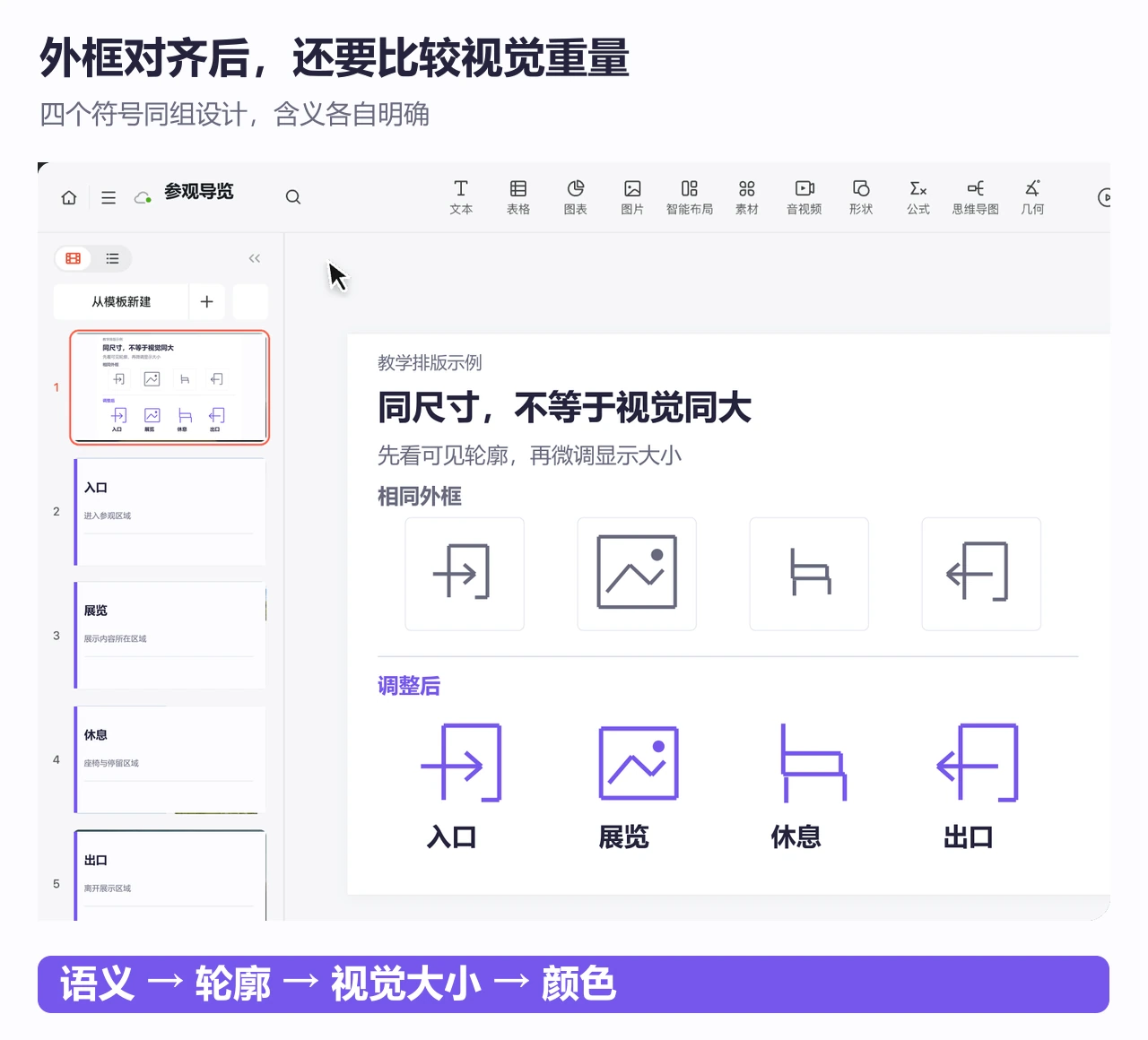Insert a 思维导图 mind map
Image resolution: width=1148 pixels, height=1040 pixels.
point(976,197)
